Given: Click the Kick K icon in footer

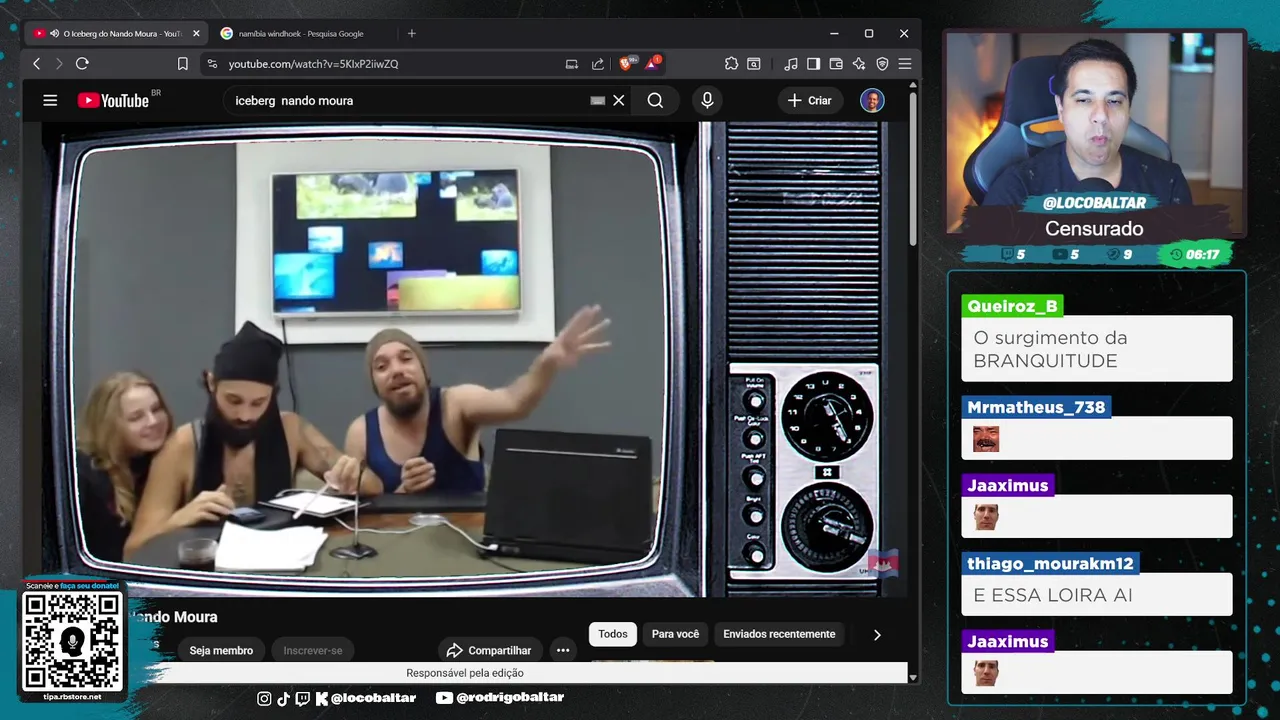Looking at the screenshot, I should [x=321, y=698].
